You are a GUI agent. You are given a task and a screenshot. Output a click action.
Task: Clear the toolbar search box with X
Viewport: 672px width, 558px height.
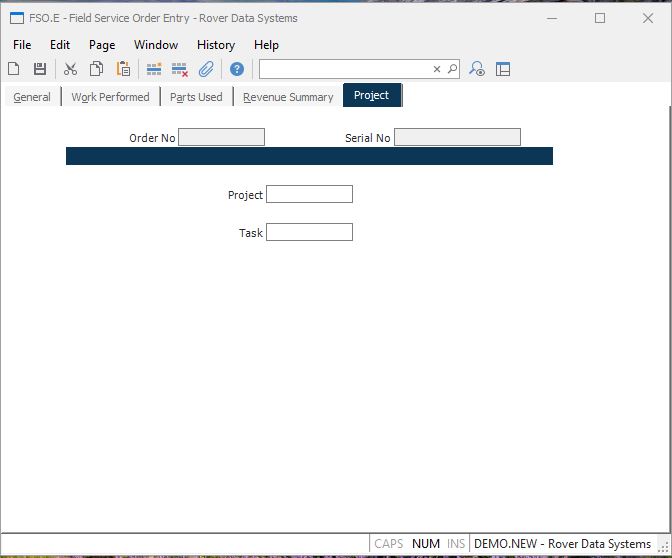click(436, 69)
